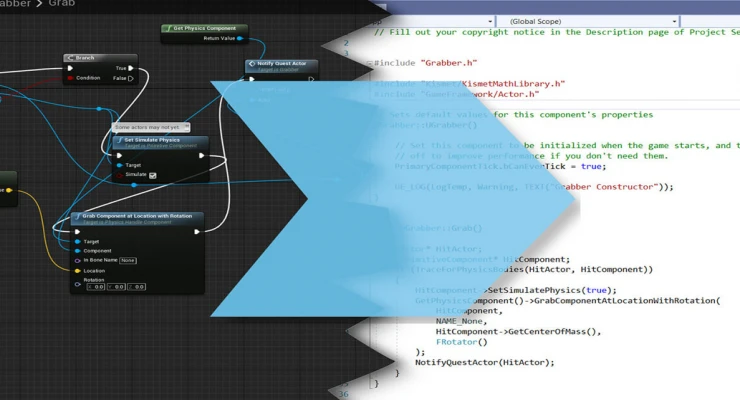Click the Rotation input pin

[x=77, y=284]
